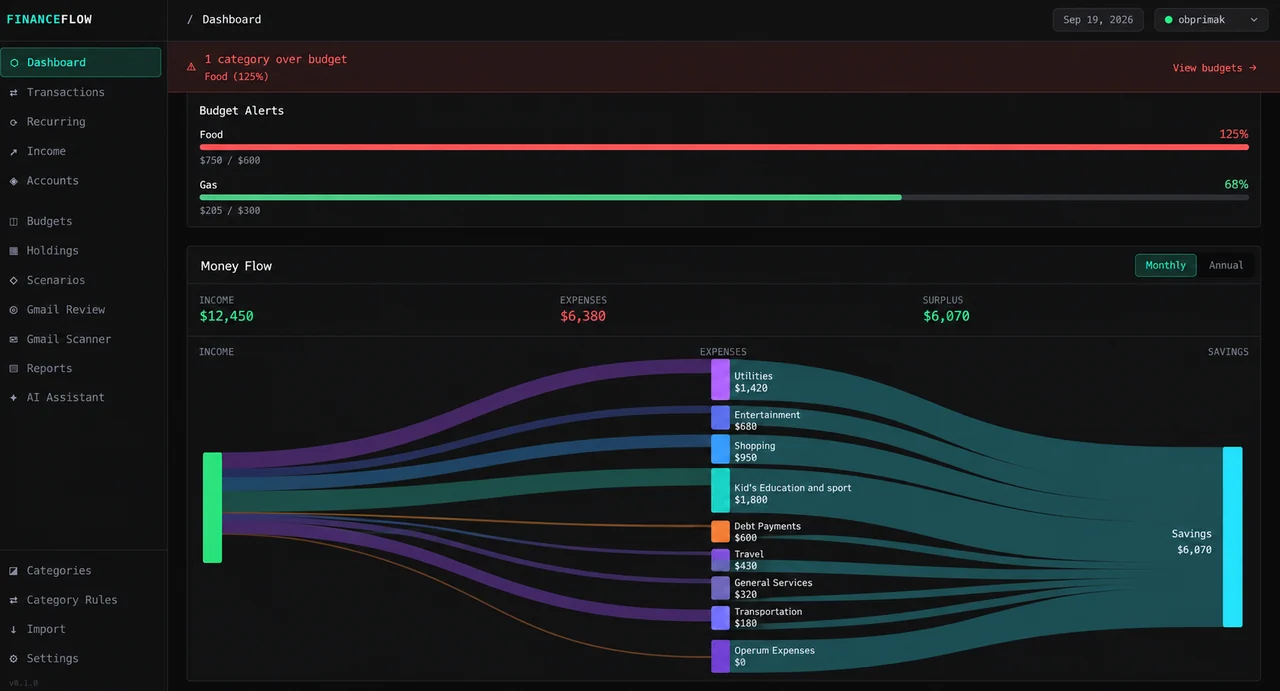Click the Income arrow icon

point(14,151)
